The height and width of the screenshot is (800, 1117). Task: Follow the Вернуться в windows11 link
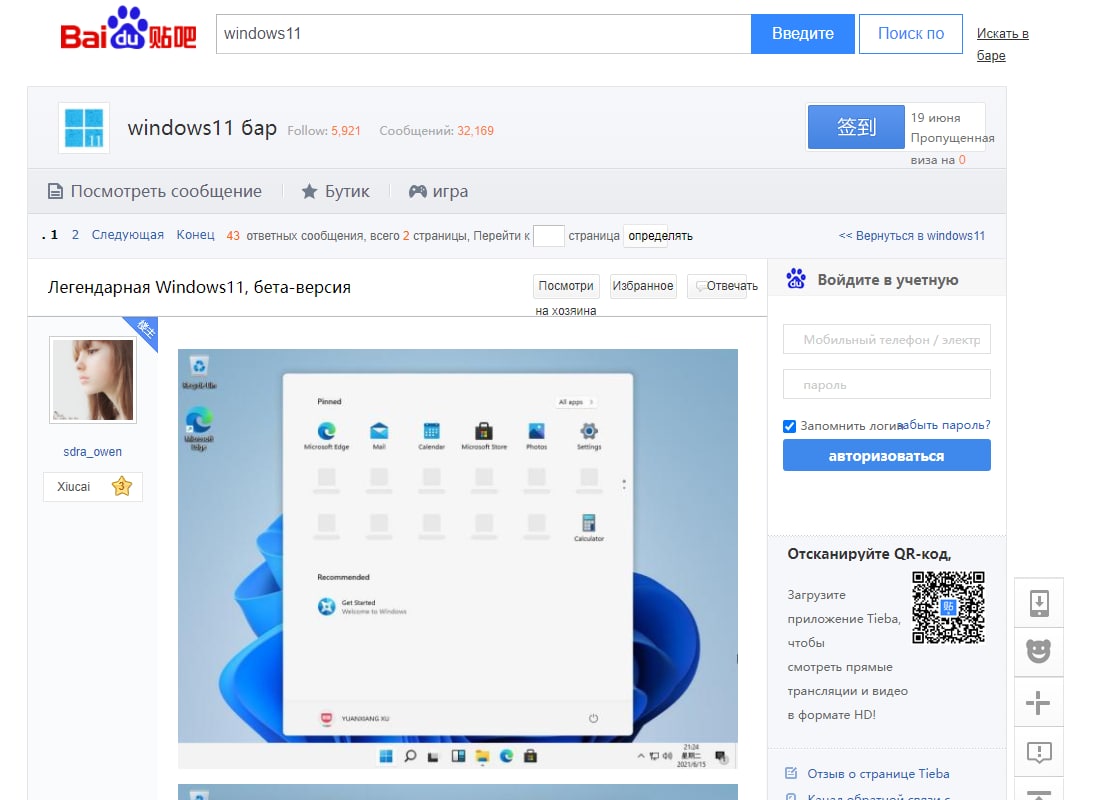912,236
